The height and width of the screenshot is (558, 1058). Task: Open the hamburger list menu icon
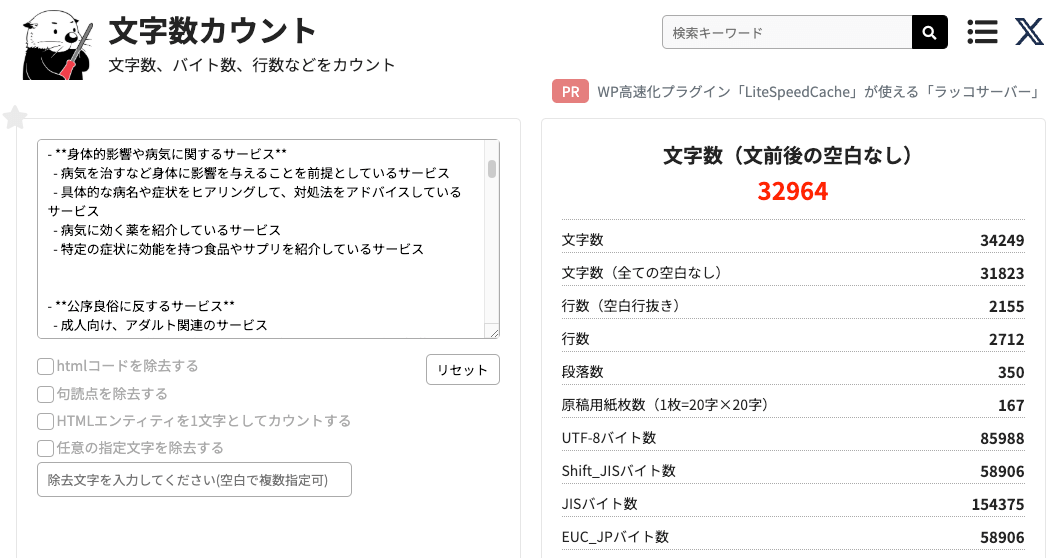click(982, 33)
